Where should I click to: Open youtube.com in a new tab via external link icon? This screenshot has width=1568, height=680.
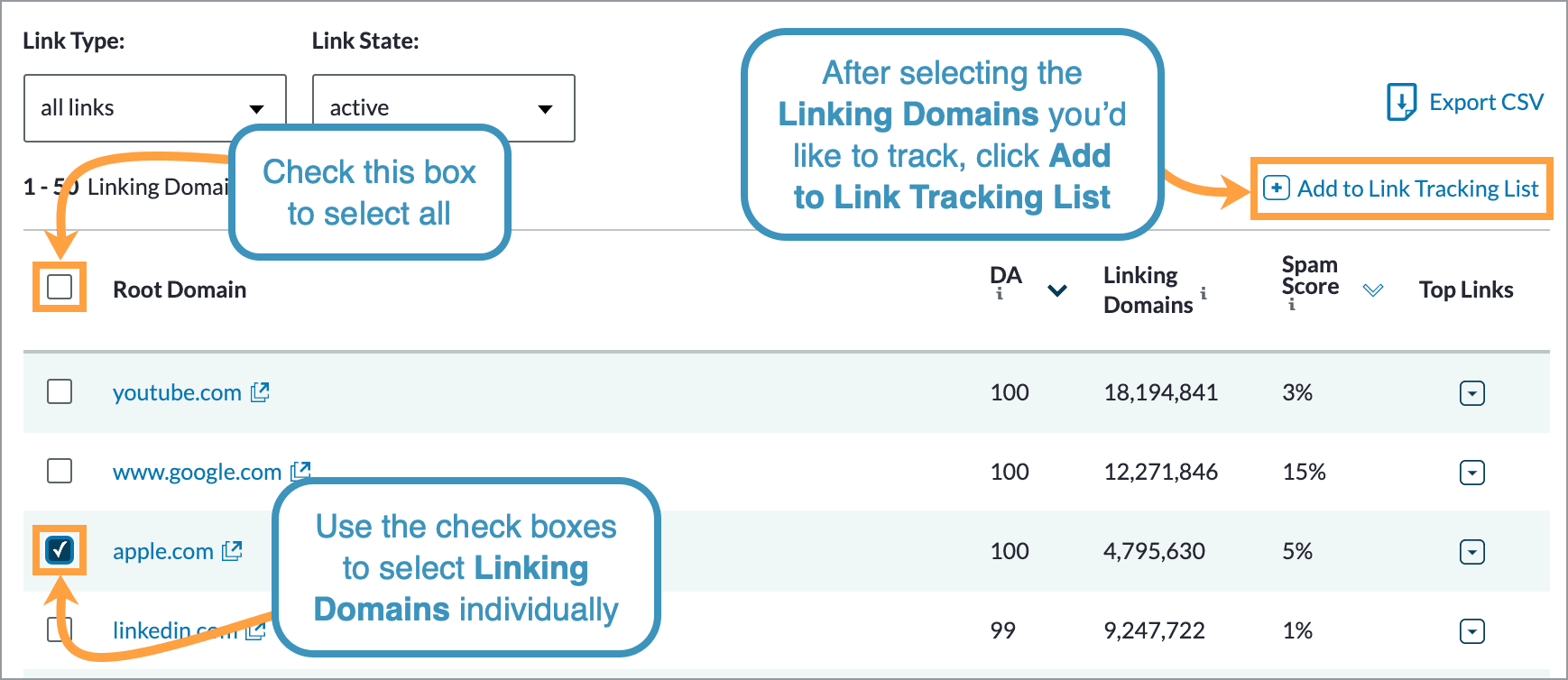[262, 391]
